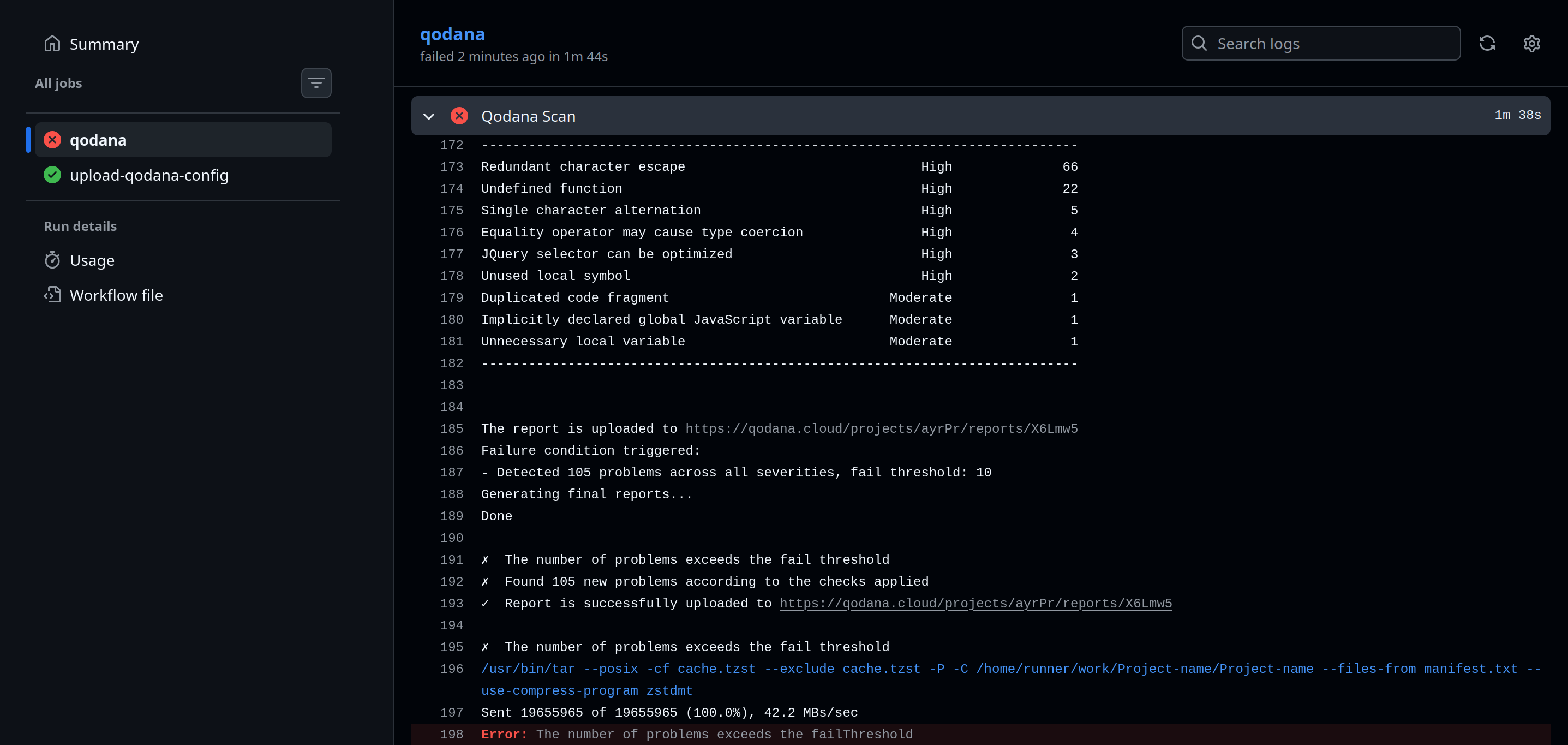Image resolution: width=1568 pixels, height=745 pixels.
Task: Click the qodana job title heading
Action: (452, 34)
